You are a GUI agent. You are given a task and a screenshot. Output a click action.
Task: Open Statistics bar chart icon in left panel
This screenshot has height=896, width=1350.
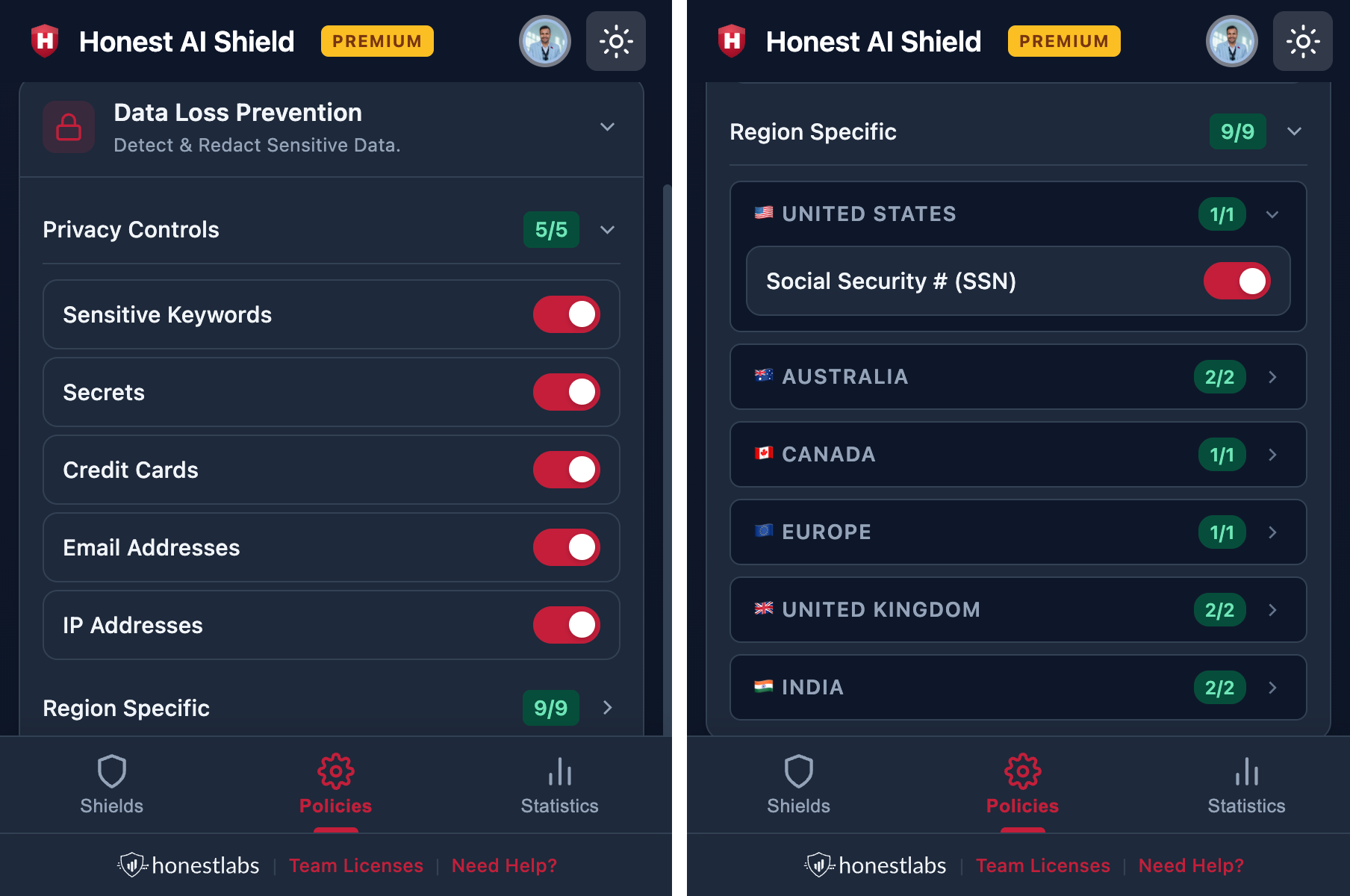559,771
